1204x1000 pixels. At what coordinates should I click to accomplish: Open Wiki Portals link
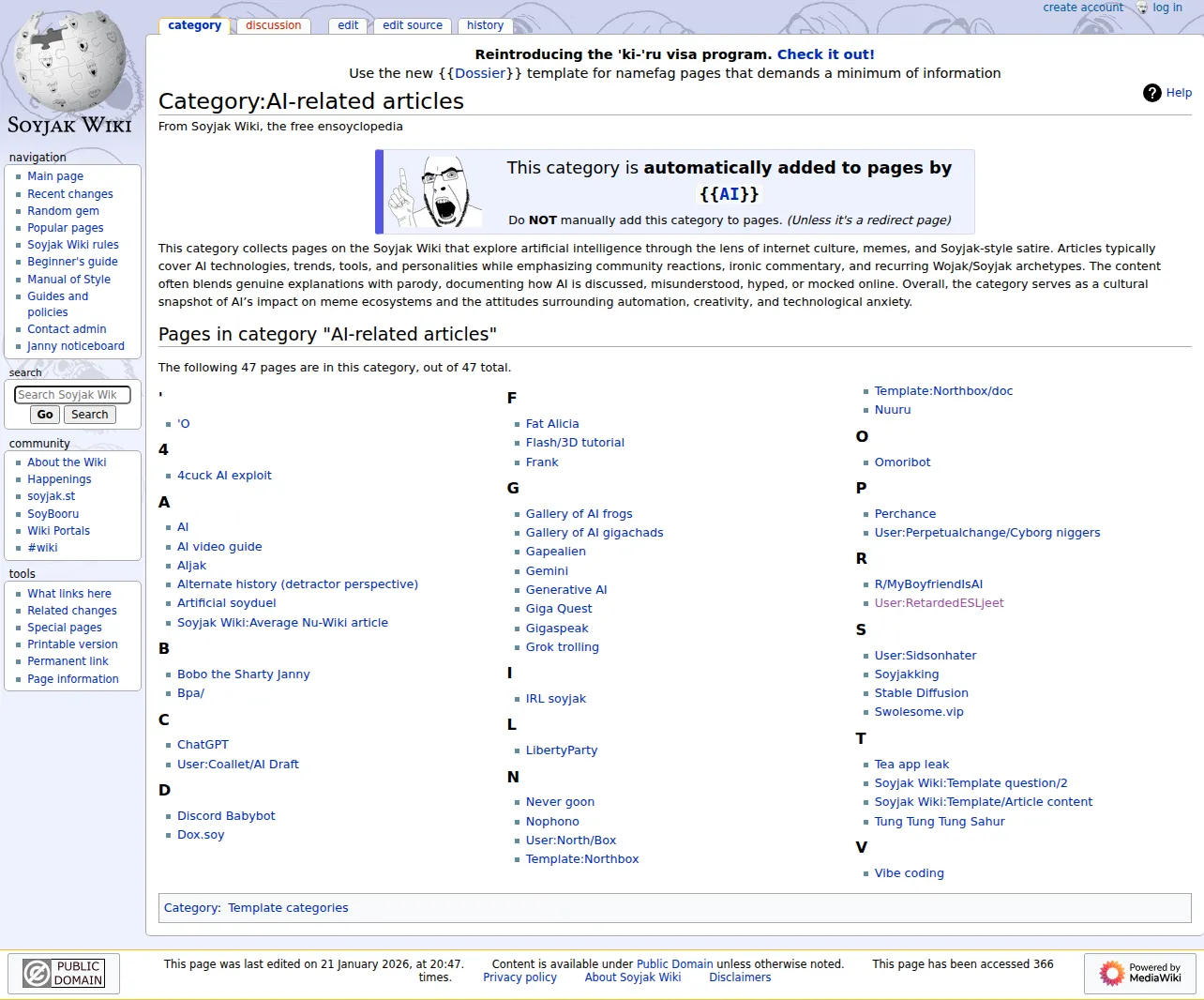pyautogui.click(x=58, y=531)
